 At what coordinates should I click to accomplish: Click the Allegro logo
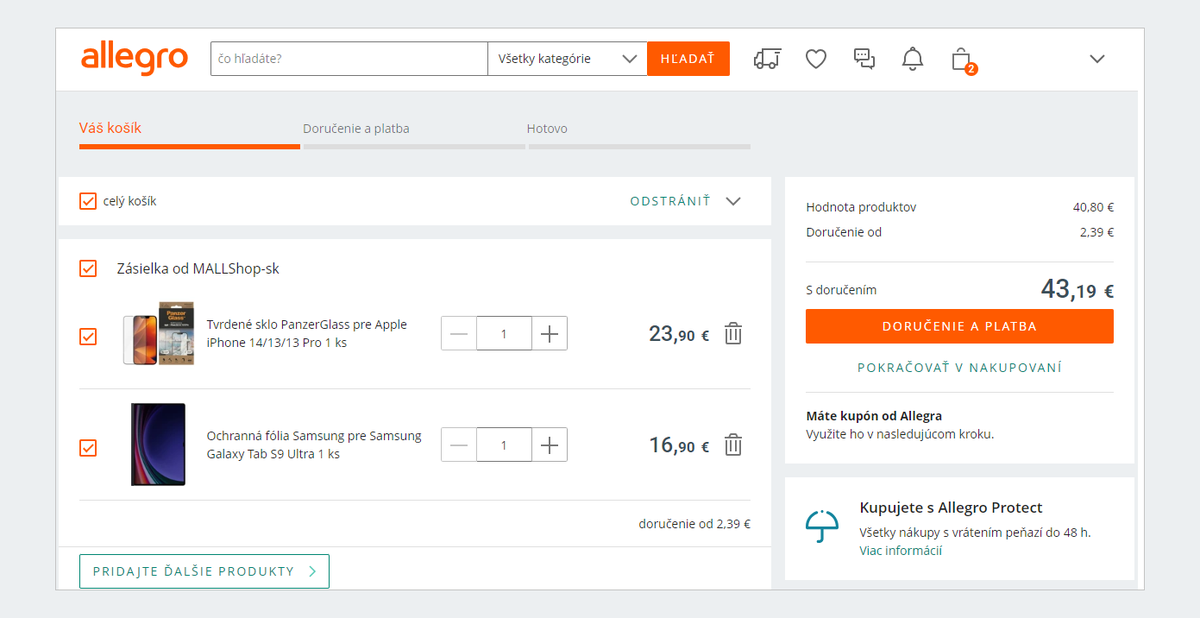coord(134,57)
